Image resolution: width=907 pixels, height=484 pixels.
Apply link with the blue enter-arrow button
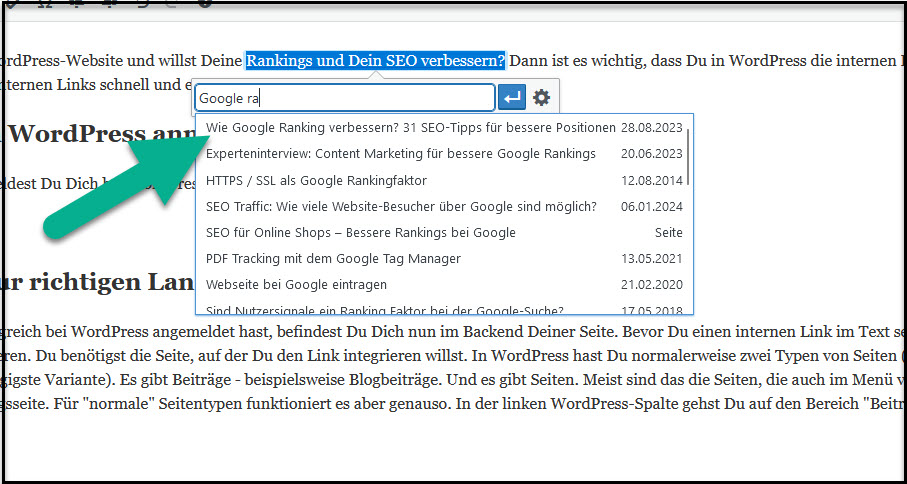tap(512, 98)
